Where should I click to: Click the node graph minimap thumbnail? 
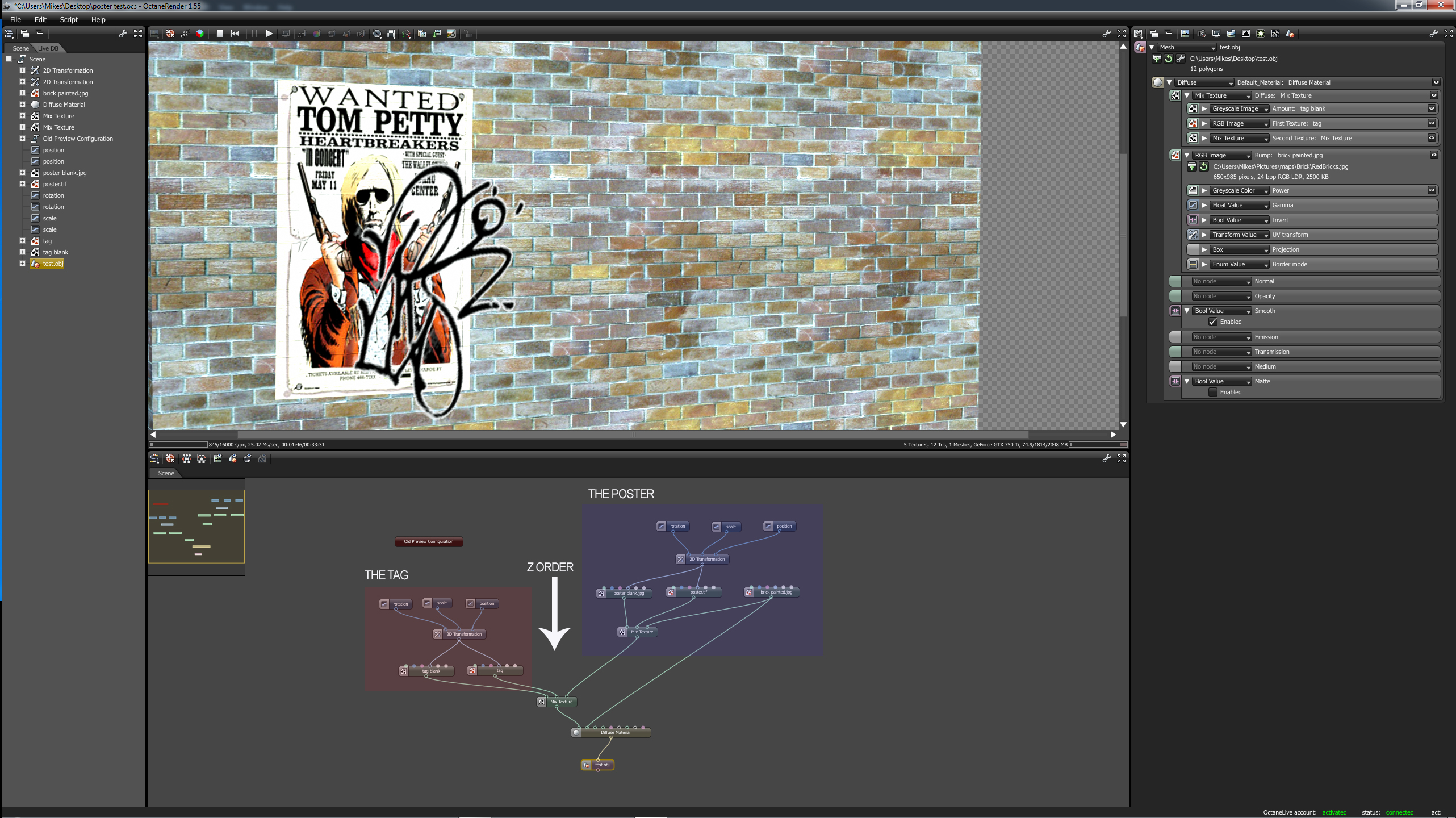tap(196, 527)
